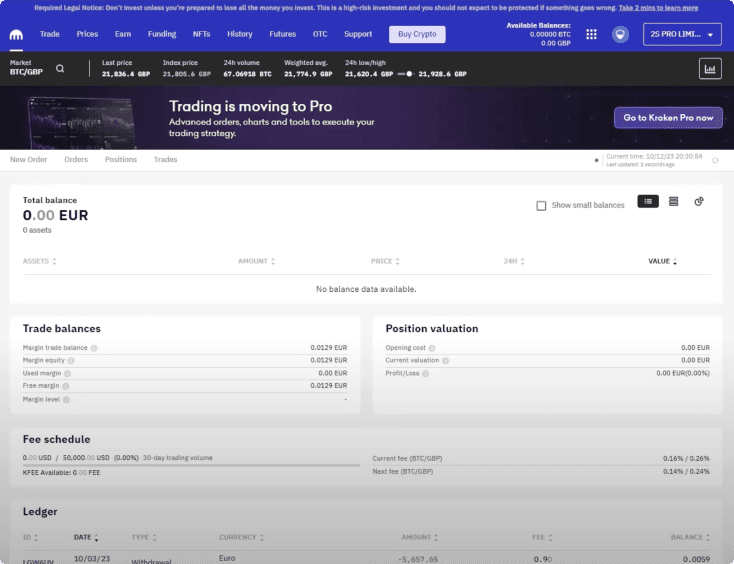
Task: Click the Withdrawal ledger row type
Action: [x=151, y=561]
